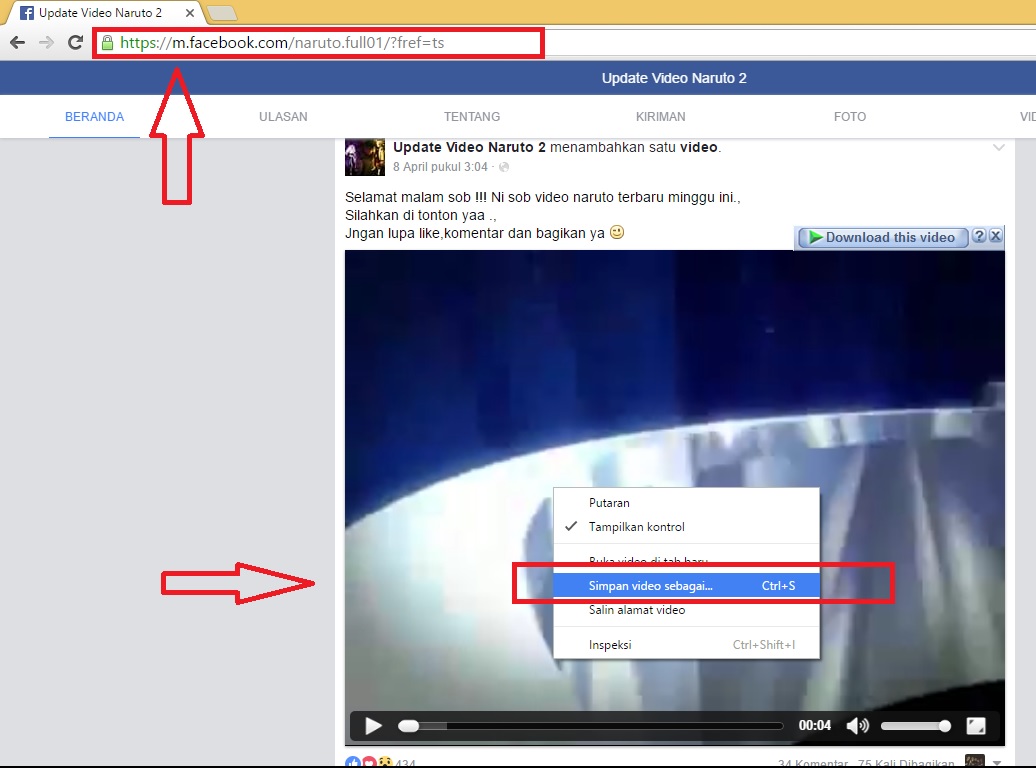Image resolution: width=1036 pixels, height=768 pixels.
Task: Reload the page with the refresh icon
Action: tap(74, 42)
